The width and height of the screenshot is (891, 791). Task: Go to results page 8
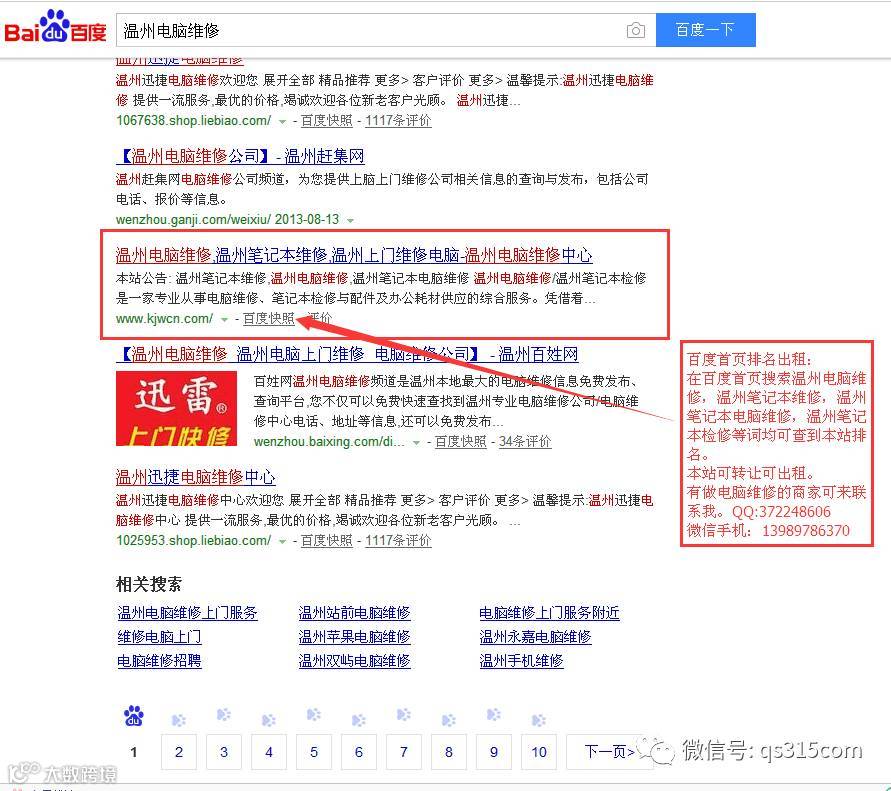[449, 752]
